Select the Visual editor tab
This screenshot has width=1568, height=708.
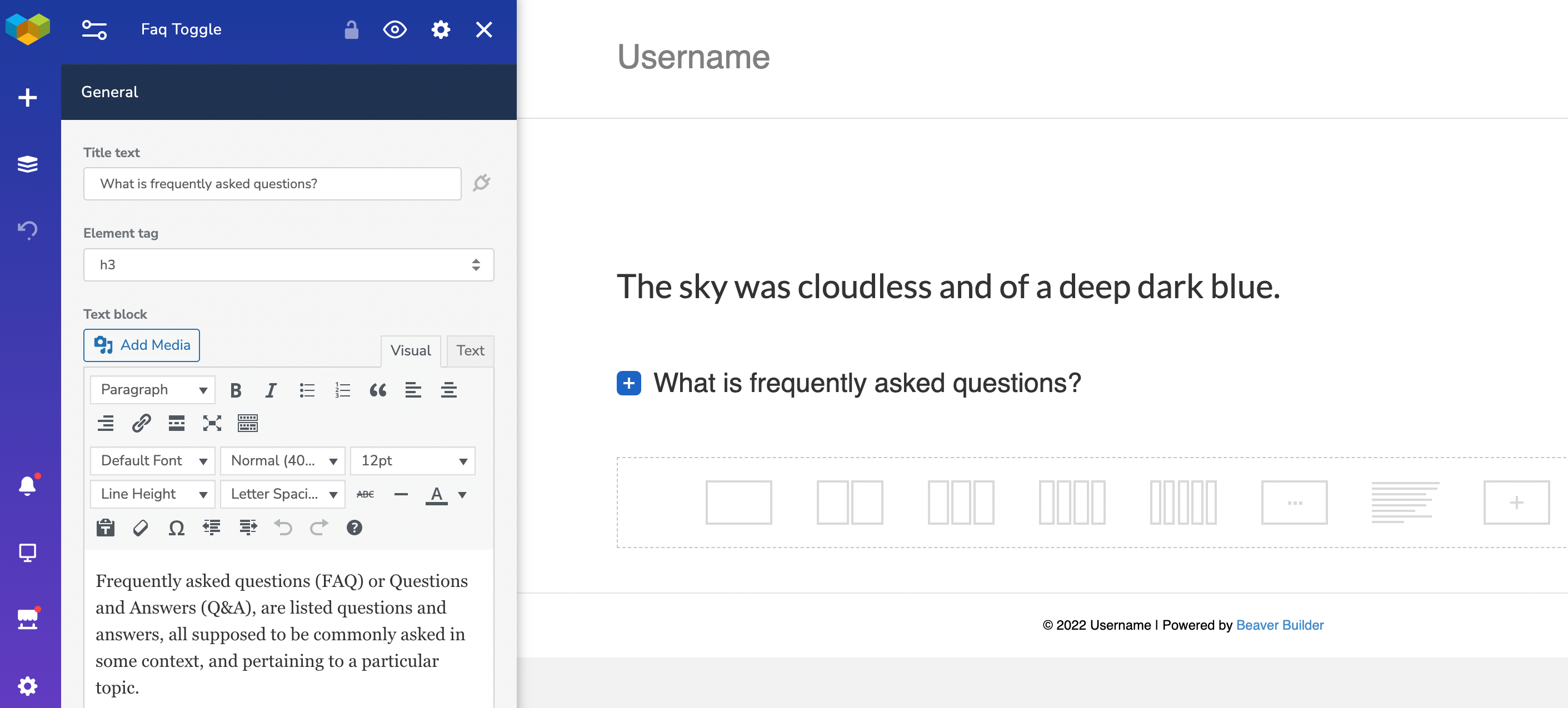point(410,350)
